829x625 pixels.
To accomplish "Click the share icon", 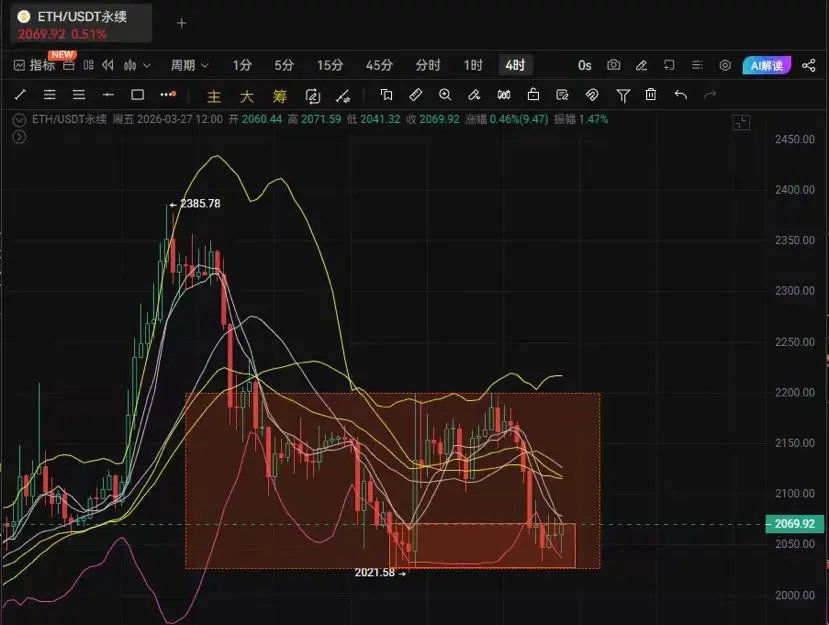I will (808, 65).
